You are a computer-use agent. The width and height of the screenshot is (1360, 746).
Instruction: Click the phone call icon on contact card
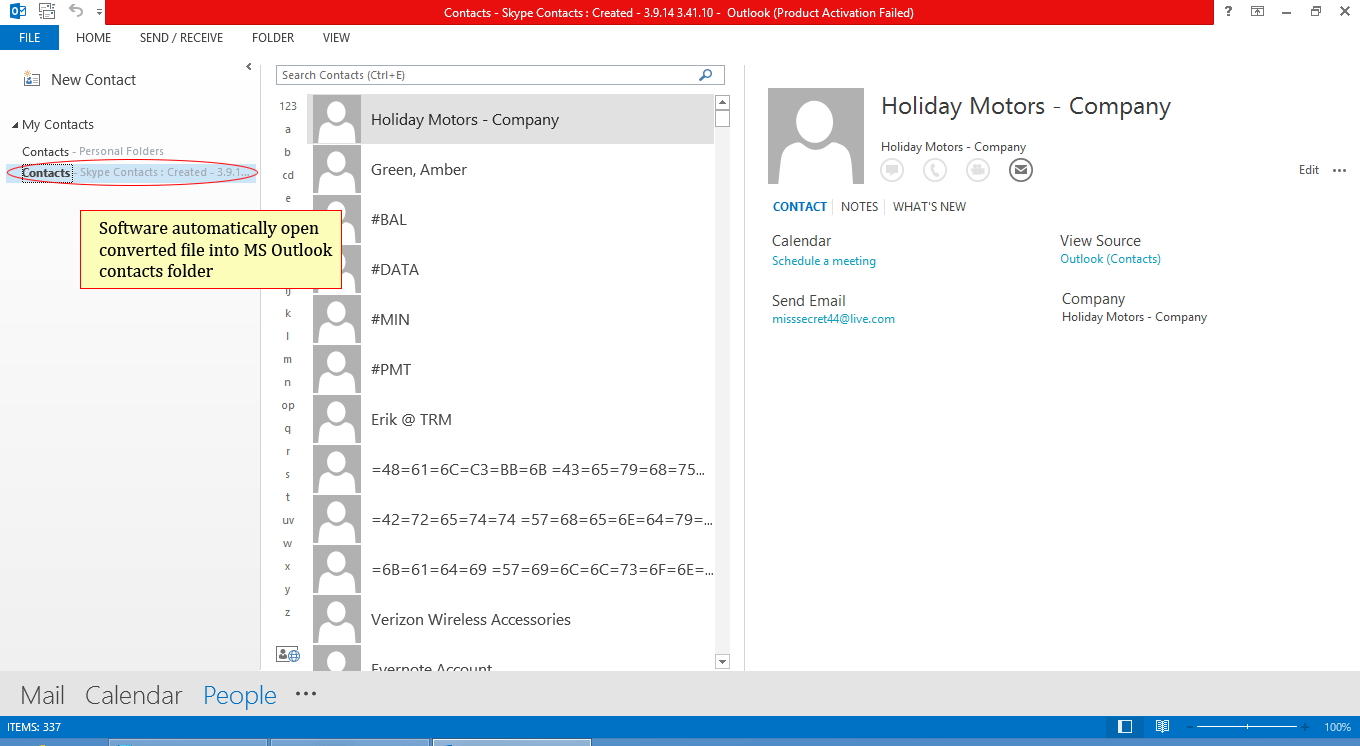[x=935, y=171]
